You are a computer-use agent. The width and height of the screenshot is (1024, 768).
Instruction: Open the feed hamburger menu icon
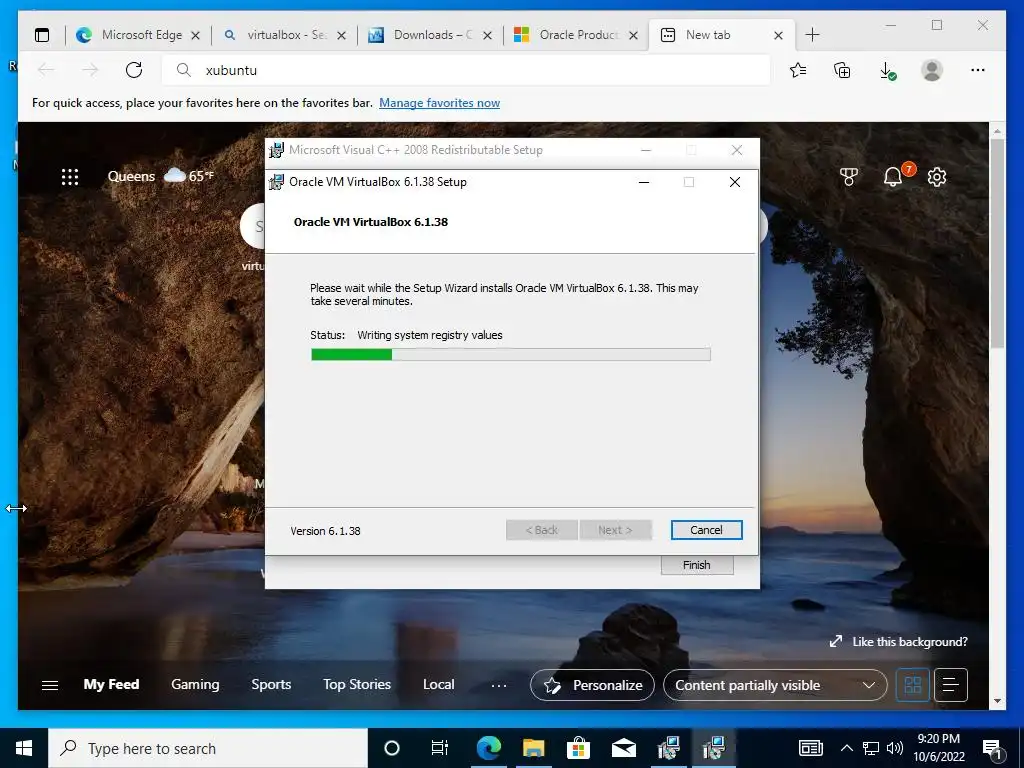tap(50, 685)
